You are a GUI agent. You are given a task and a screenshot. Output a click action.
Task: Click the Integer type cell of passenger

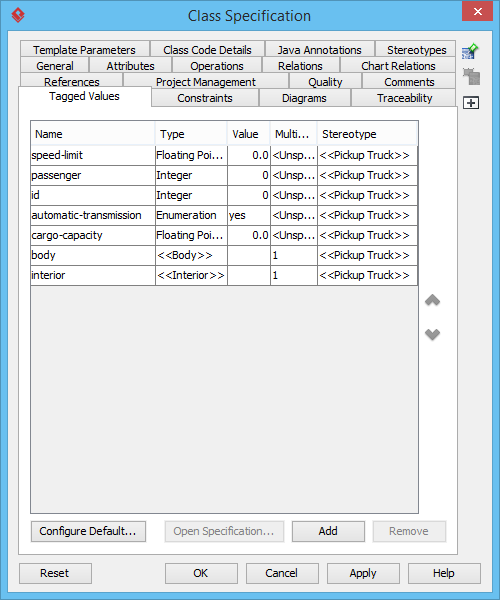[x=191, y=175]
